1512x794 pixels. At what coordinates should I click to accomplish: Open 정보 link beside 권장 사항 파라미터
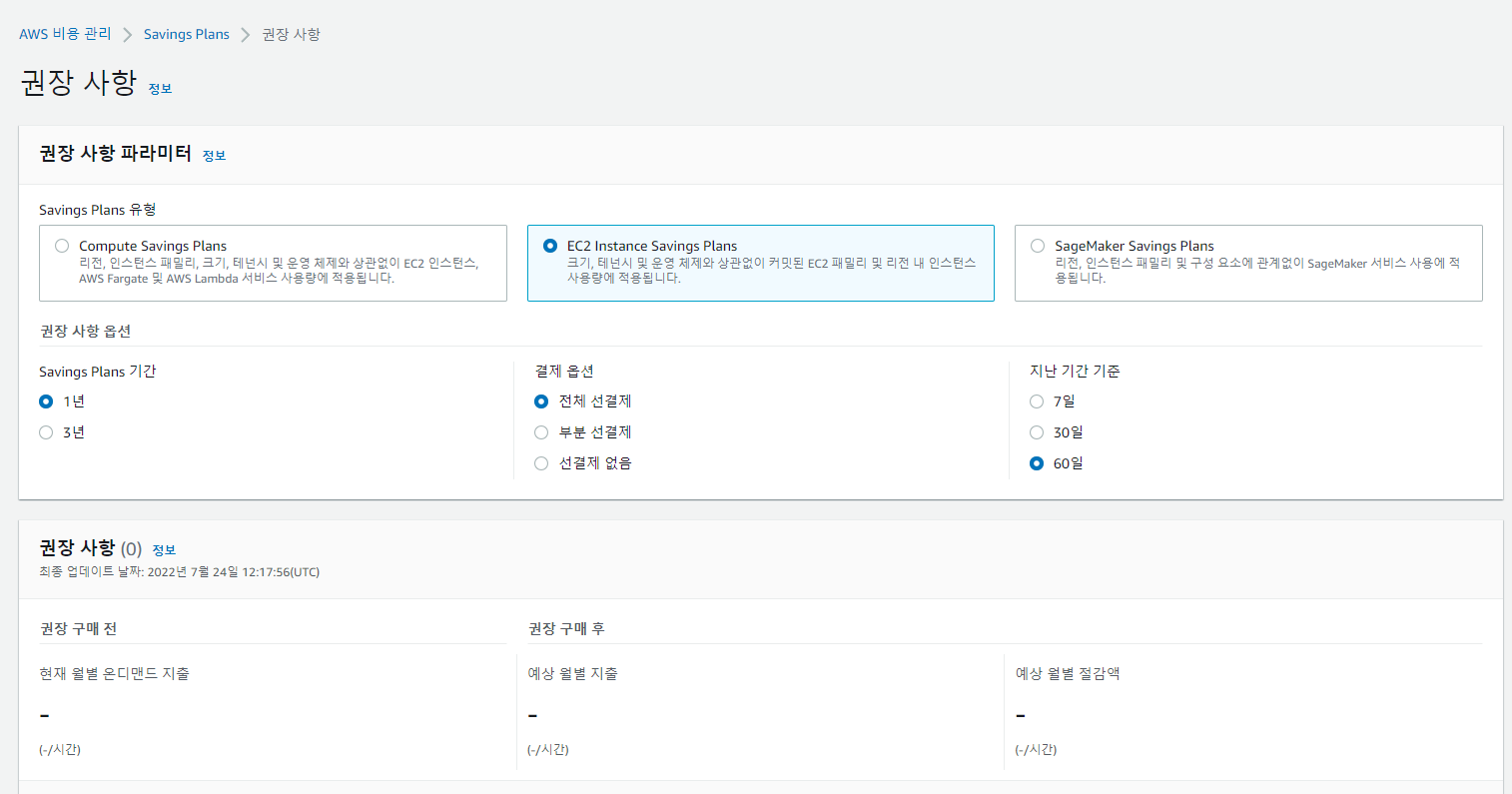214,156
